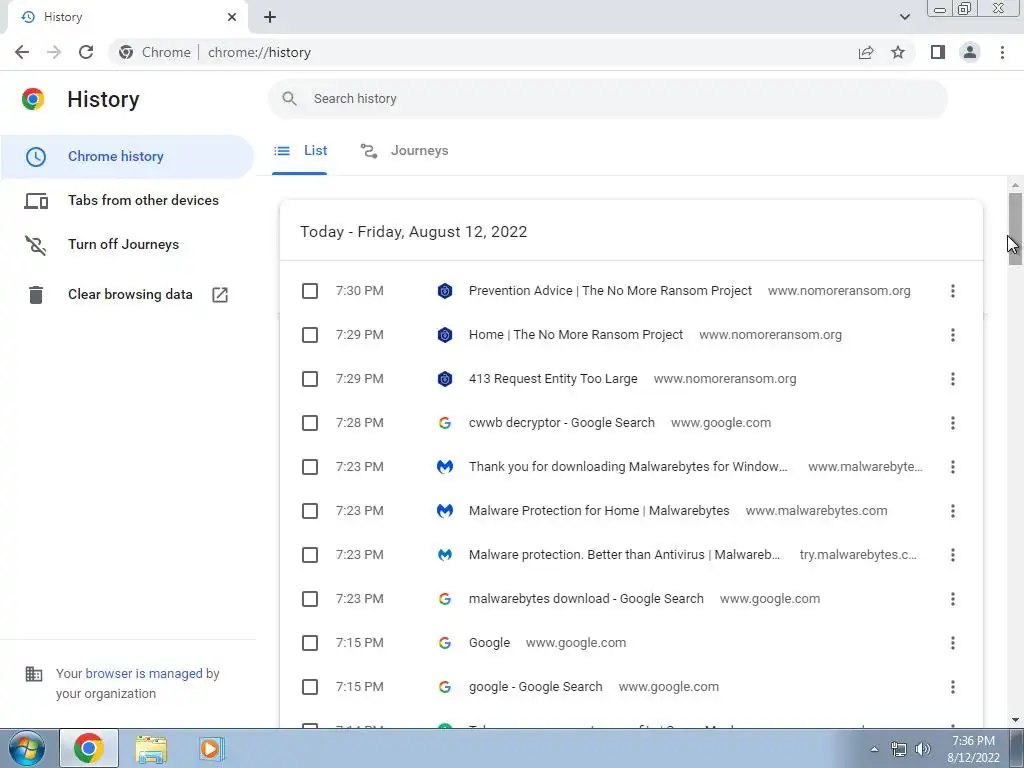Open the profile avatar menu
Viewport: 1024px width, 768px height.
(x=970, y=52)
